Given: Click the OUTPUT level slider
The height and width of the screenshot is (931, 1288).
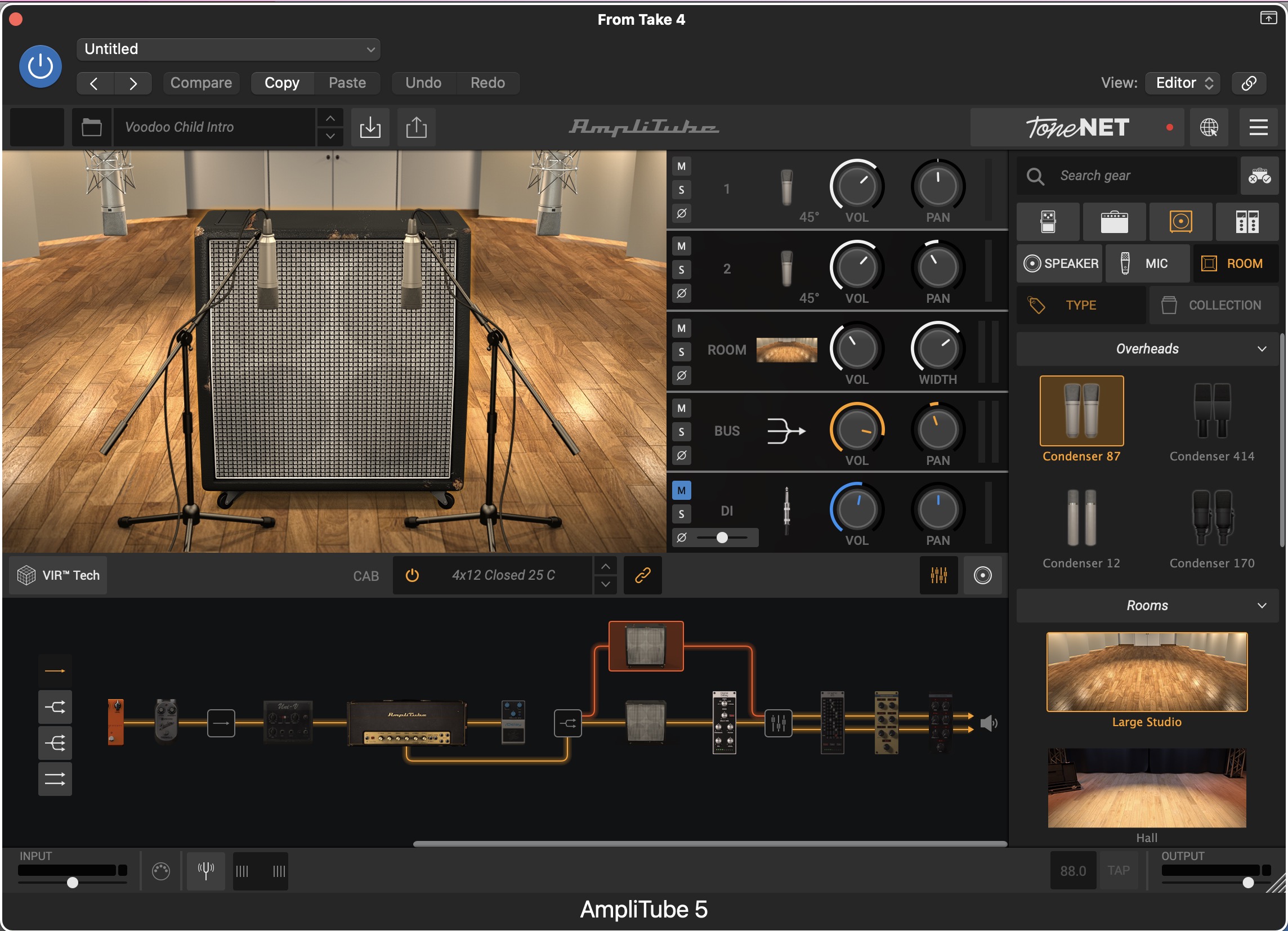Looking at the screenshot, I should 1215,883.
